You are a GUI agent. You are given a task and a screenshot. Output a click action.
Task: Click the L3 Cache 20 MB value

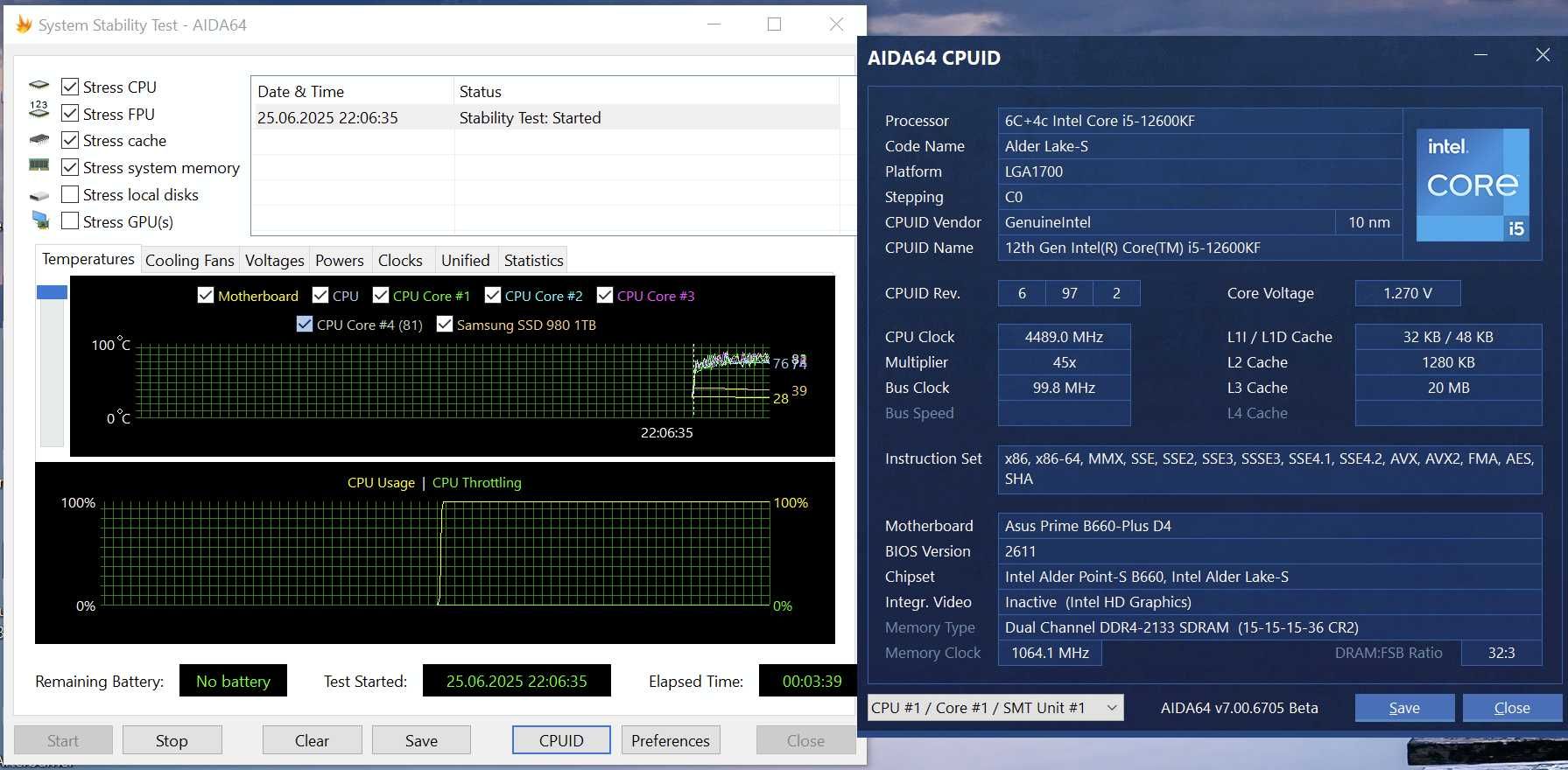coord(1449,388)
